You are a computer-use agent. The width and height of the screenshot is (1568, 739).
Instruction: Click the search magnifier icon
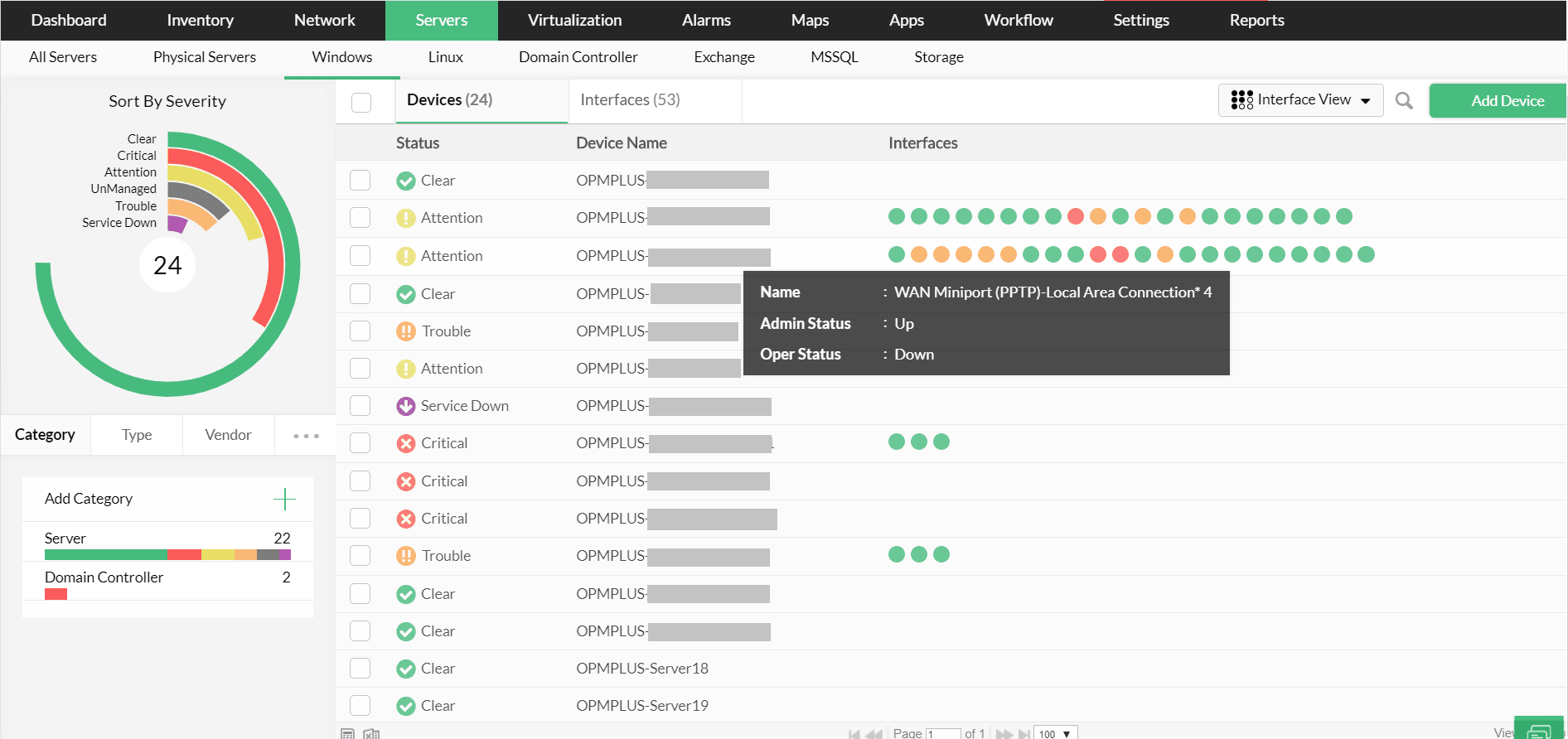tap(1403, 101)
